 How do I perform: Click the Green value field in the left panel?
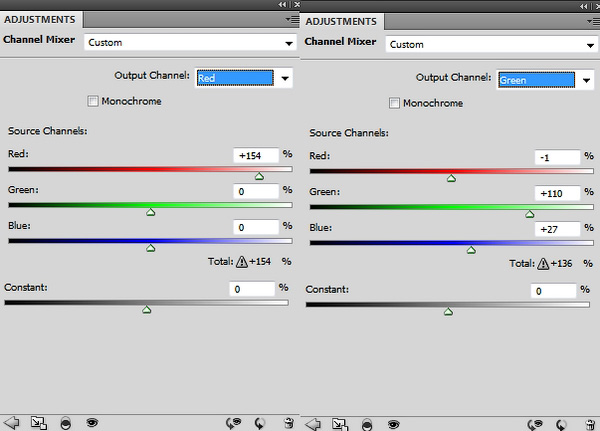[x=256, y=191]
